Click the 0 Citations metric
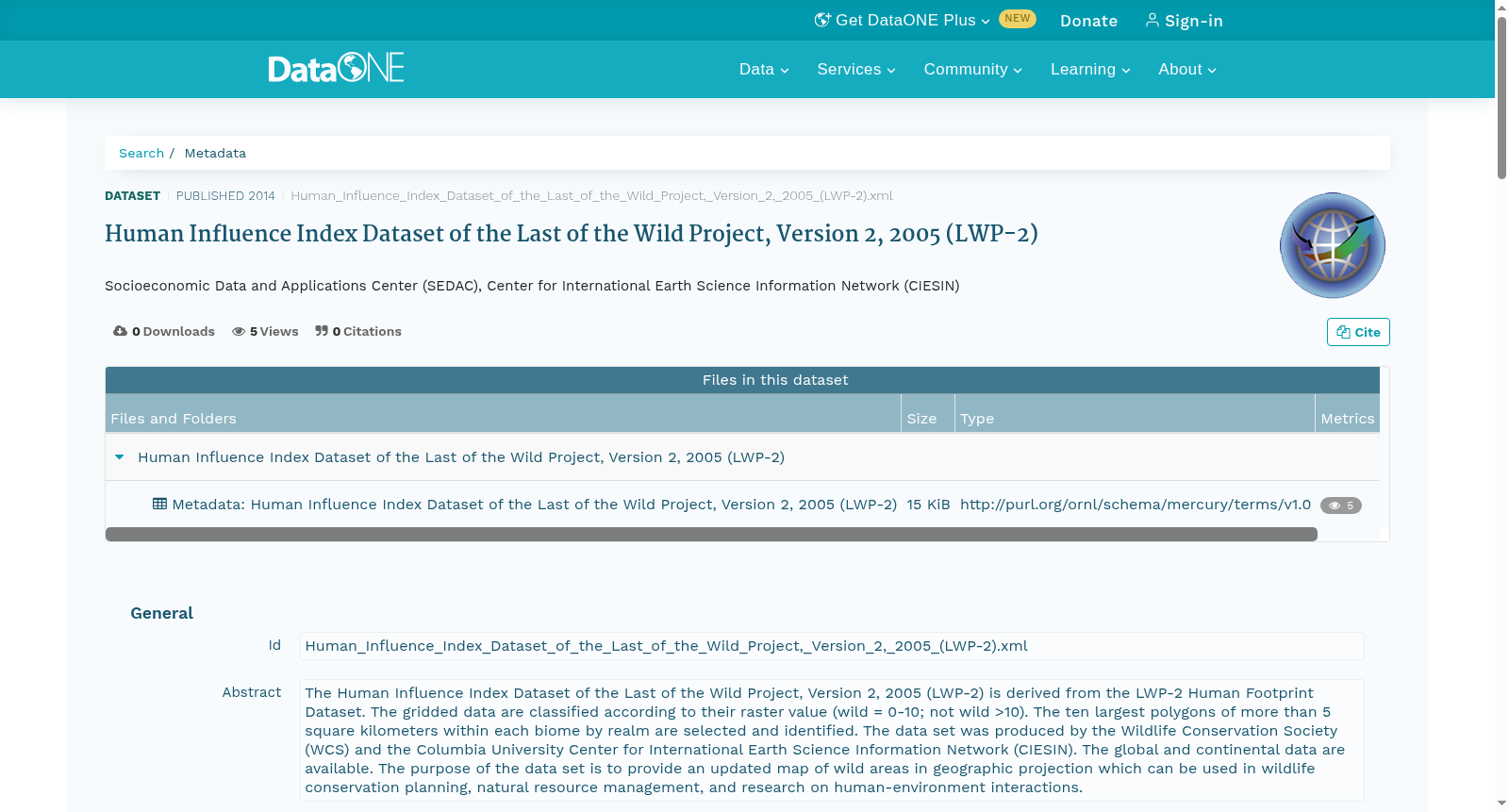 (358, 331)
